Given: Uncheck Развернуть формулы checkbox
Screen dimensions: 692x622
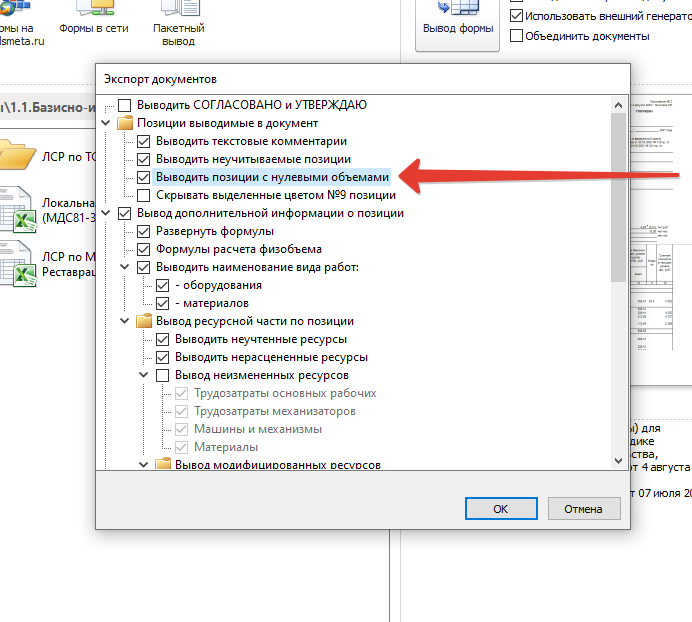Looking at the screenshot, I should click(143, 231).
